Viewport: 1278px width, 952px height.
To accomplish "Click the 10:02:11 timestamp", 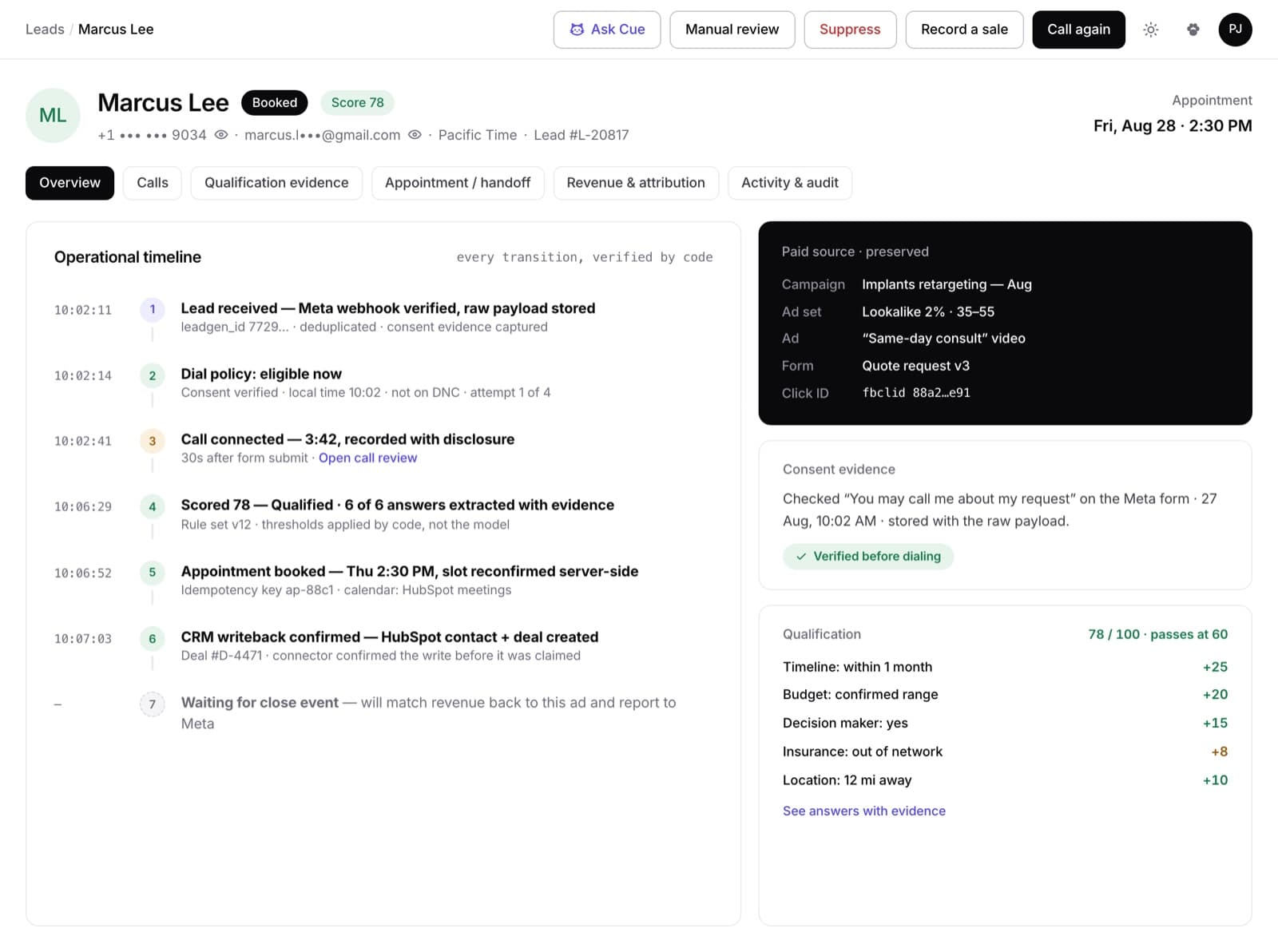I will point(83,310).
